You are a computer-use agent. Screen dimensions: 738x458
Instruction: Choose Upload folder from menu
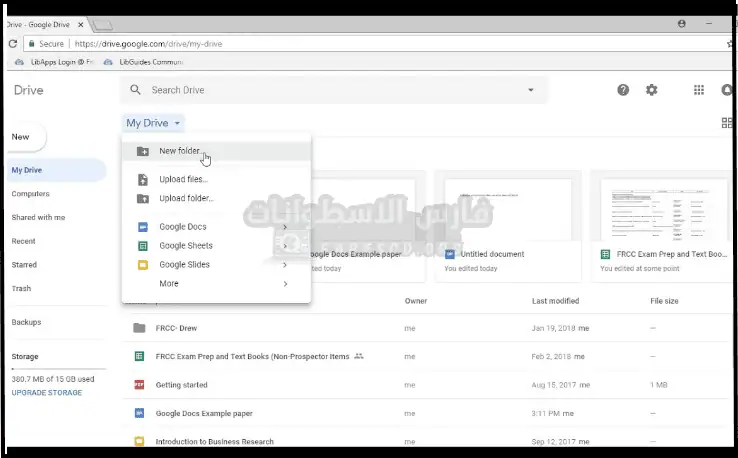[186, 198]
